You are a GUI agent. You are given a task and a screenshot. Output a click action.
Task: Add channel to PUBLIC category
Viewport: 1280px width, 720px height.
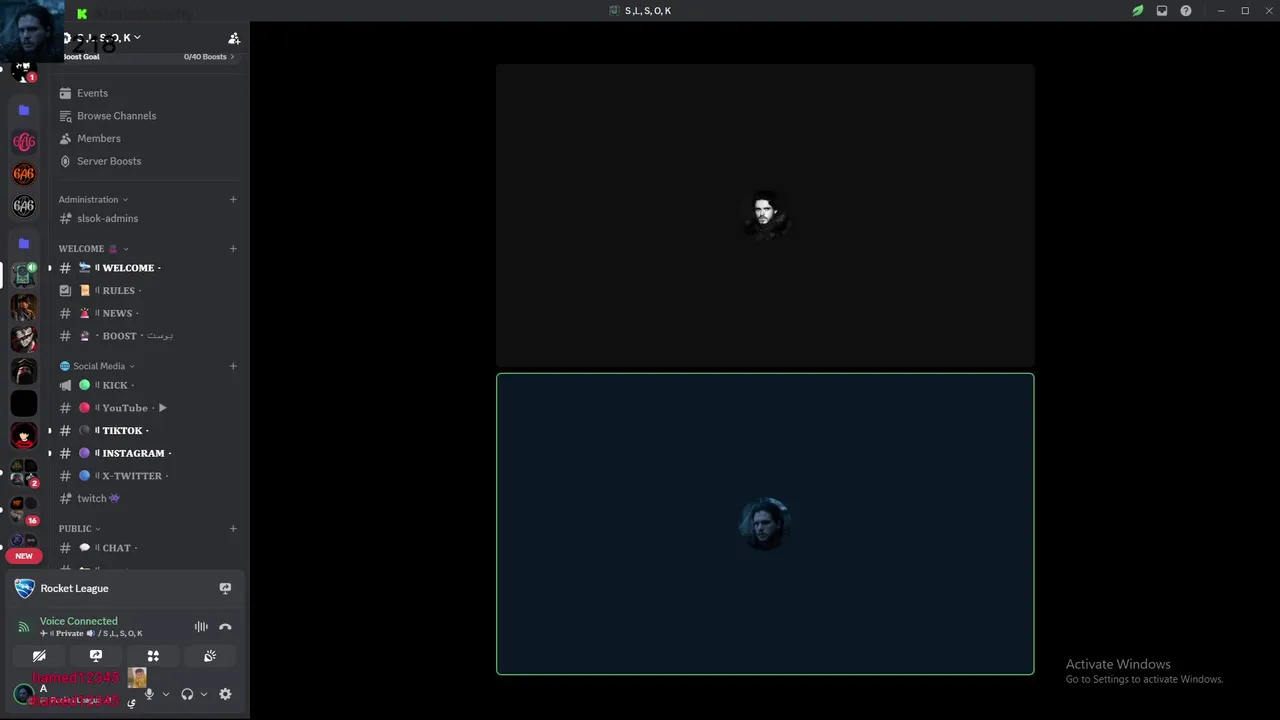233,528
